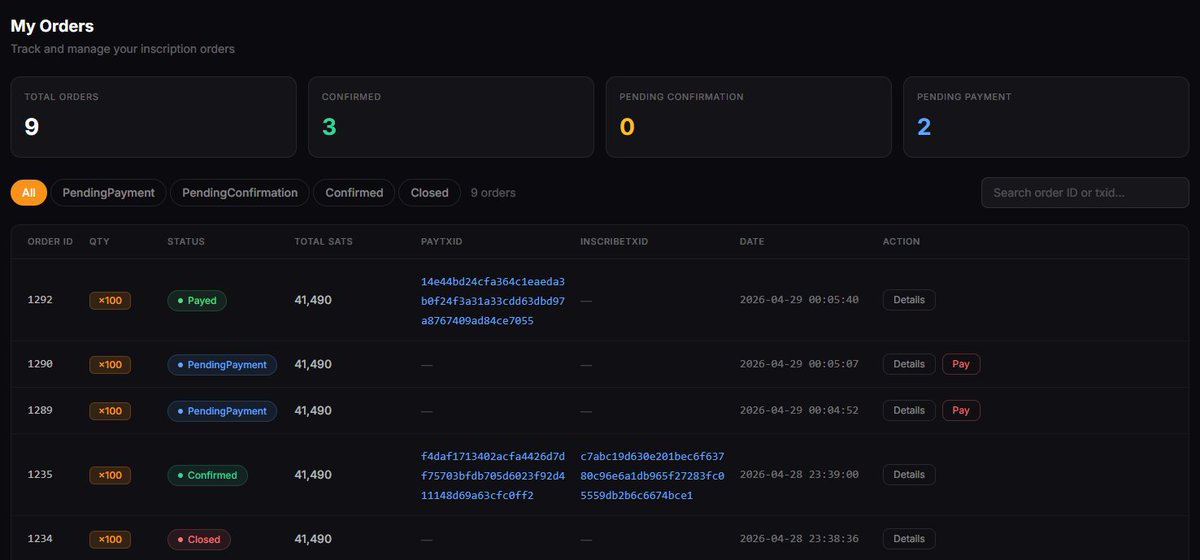Click date 2026-04-29 00:05:07
The height and width of the screenshot is (560, 1200).
(799, 364)
